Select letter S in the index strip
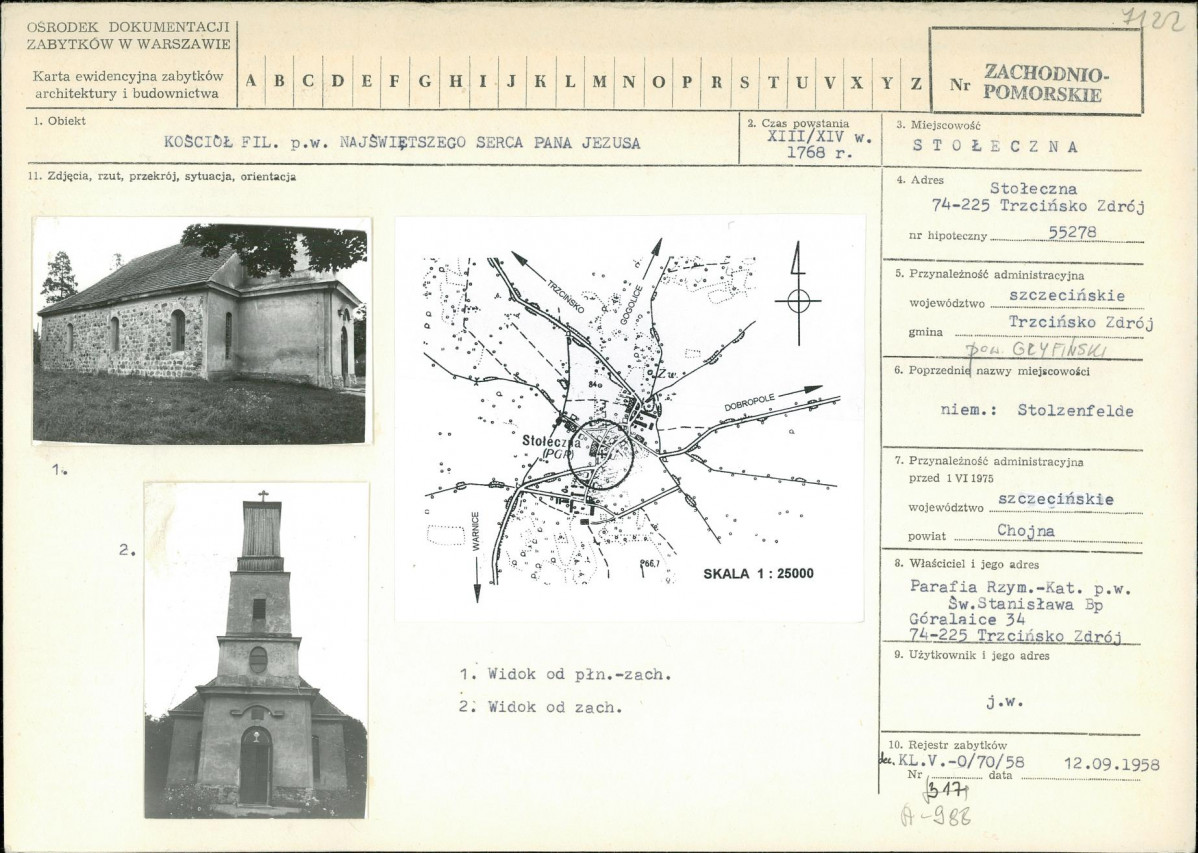This screenshot has height=853, width=1198. coord(745,82)
